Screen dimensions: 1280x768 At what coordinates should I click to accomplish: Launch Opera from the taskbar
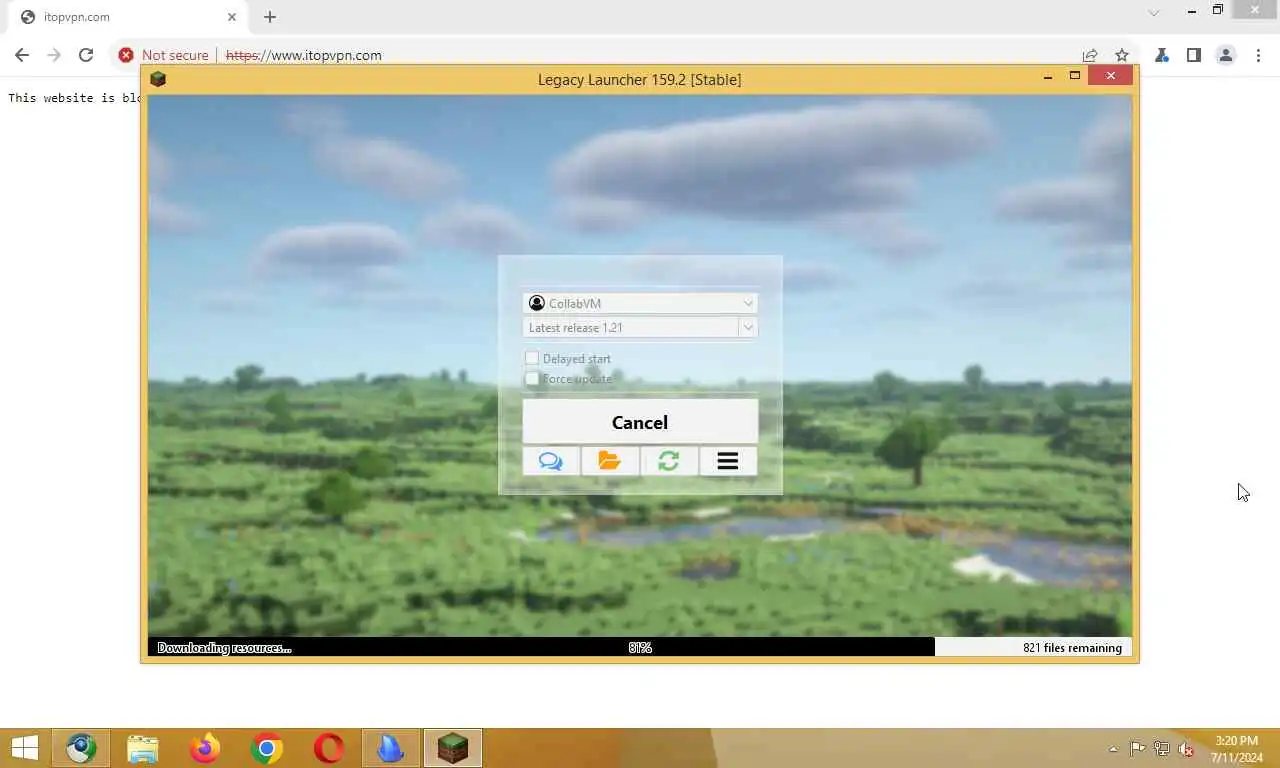coord(329,748)
